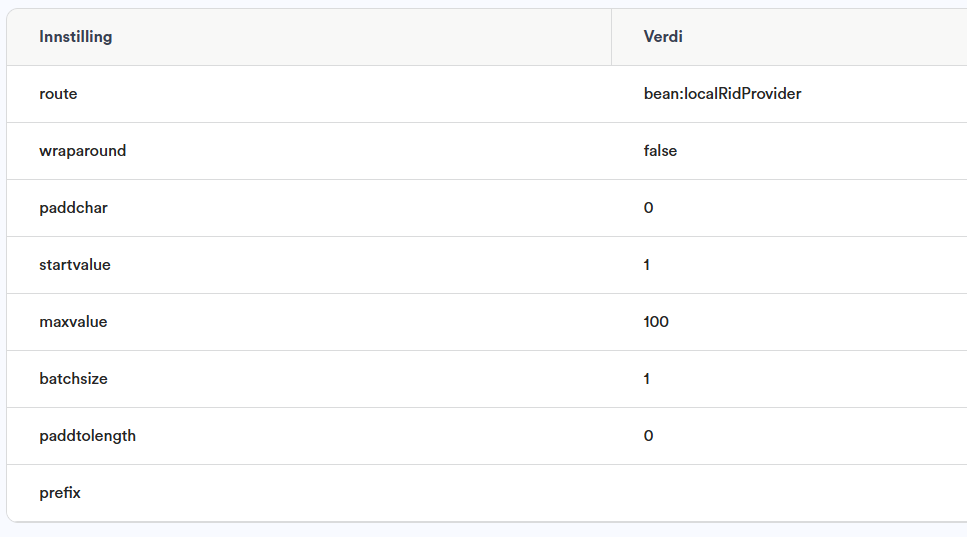967x537 pixels.
Task: Click the maxvalue value 100
Action: [656, 322]
